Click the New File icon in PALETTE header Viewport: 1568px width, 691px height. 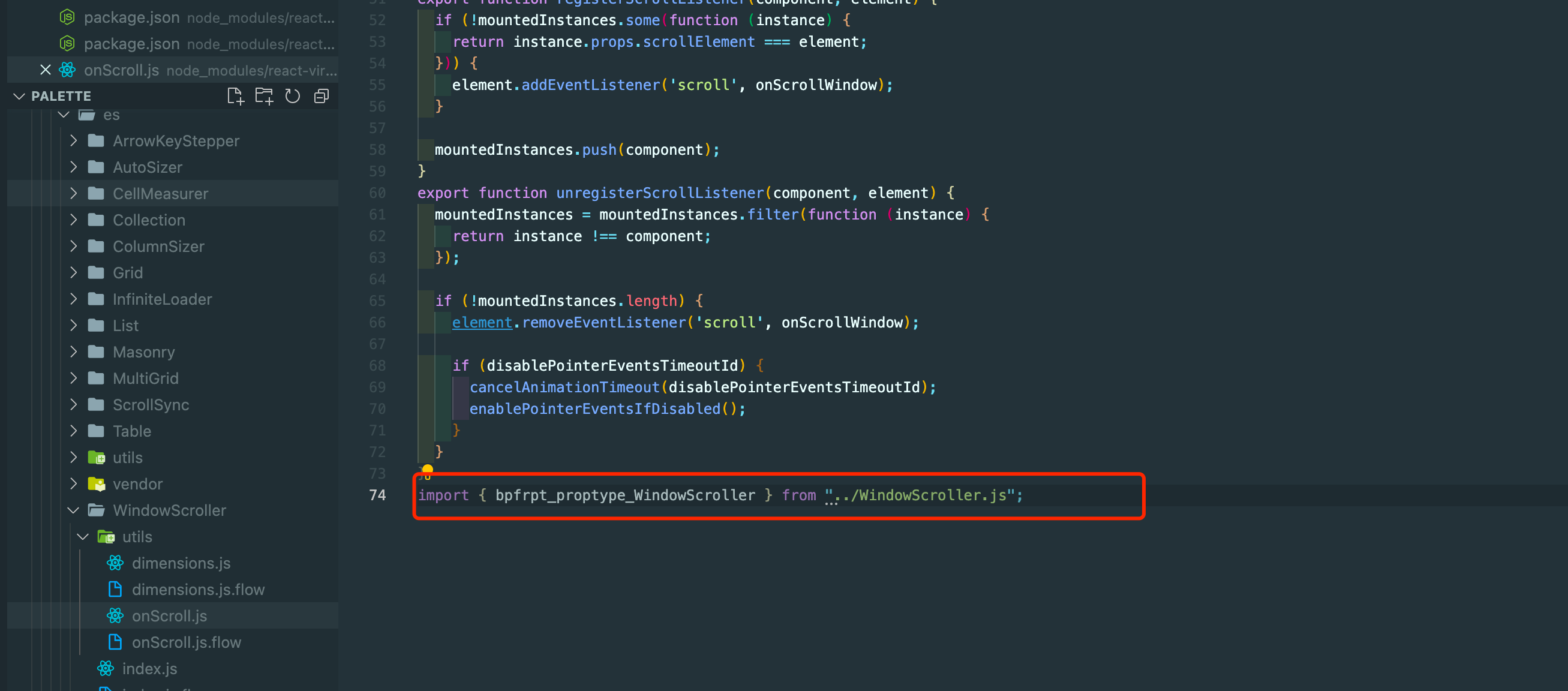click(236, 95)
